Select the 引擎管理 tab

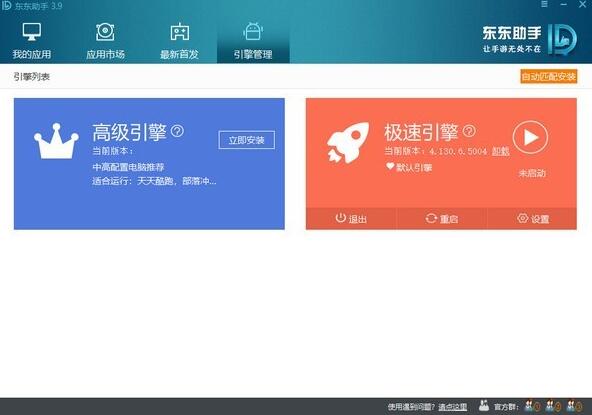point(253,41)
